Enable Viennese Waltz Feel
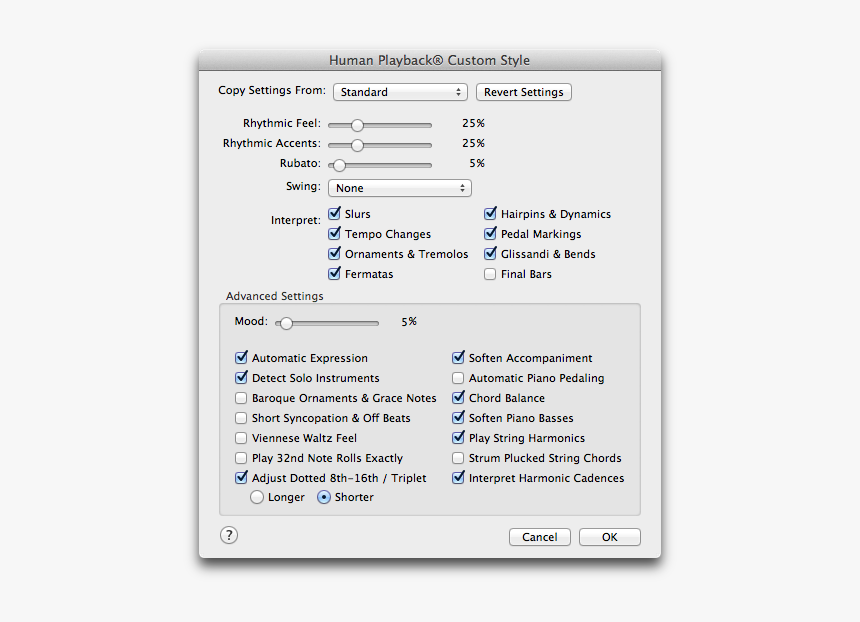The image size is (860, 622). coord(241,438)
